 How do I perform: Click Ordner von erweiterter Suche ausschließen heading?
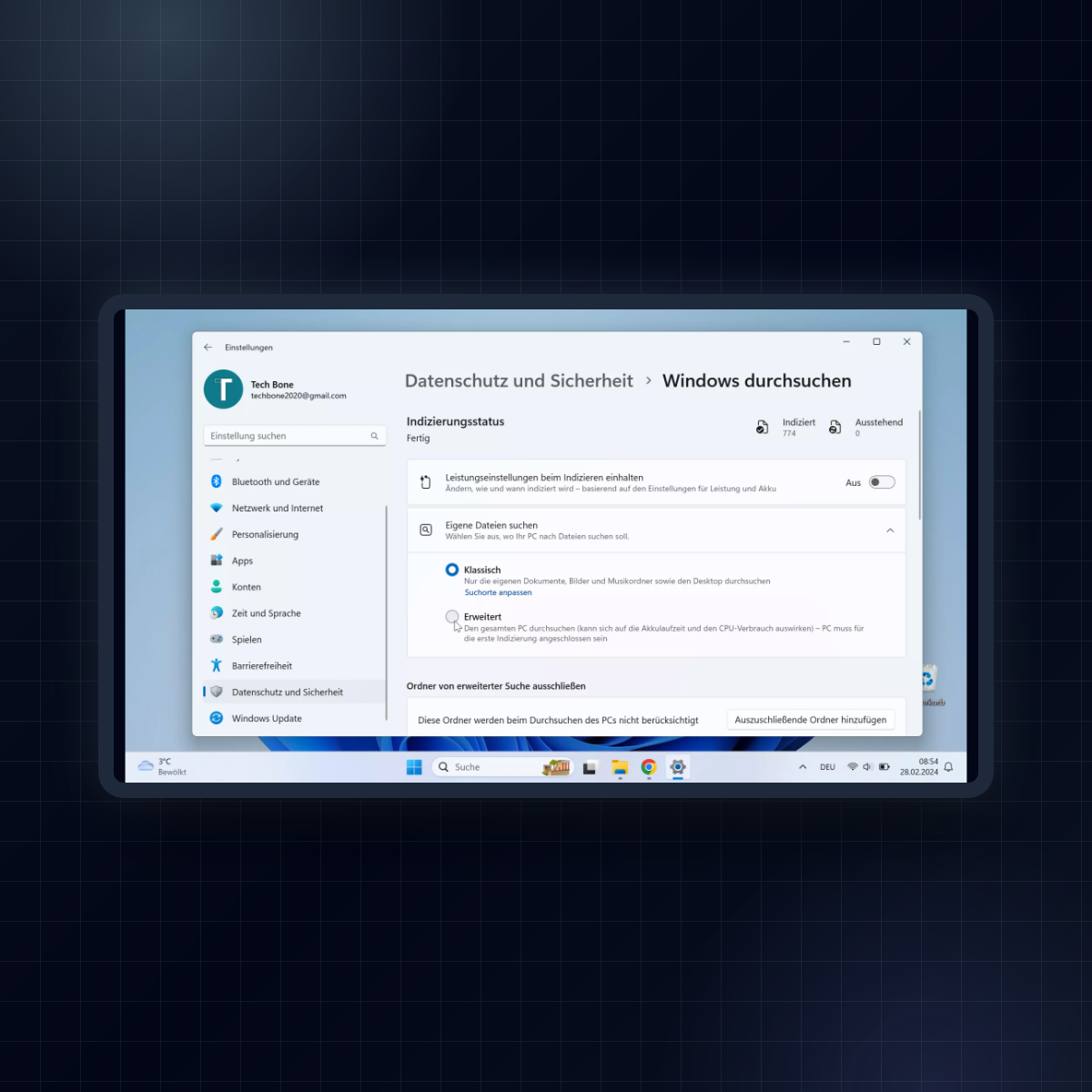(x=496, y=686)
